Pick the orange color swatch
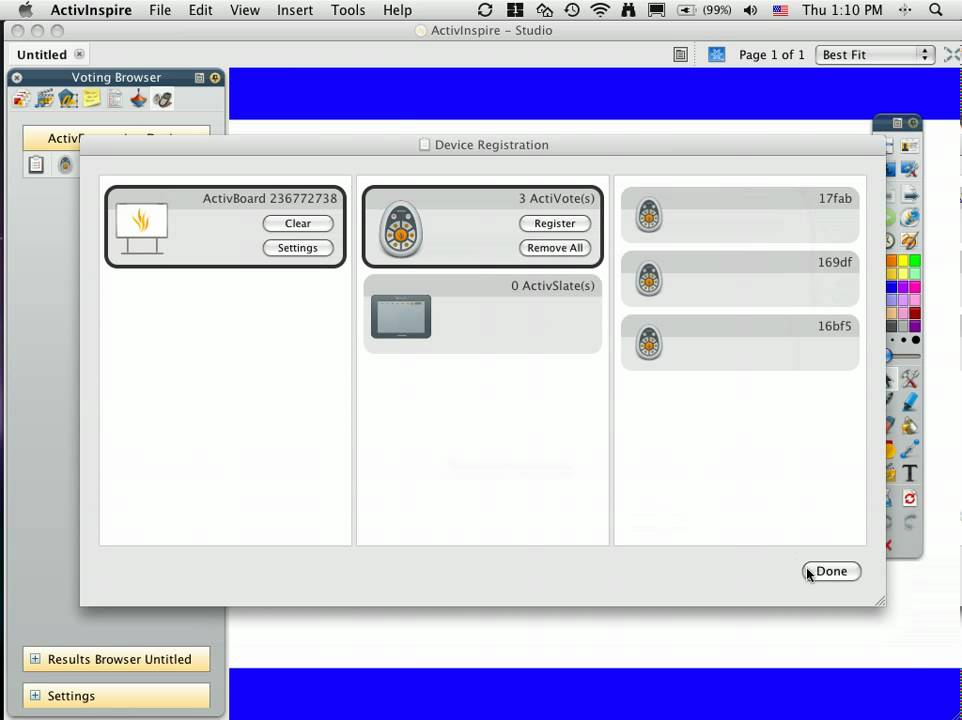The width and height of the screenshot is (962, 720). pyautogui.click(x=891, y=261)
